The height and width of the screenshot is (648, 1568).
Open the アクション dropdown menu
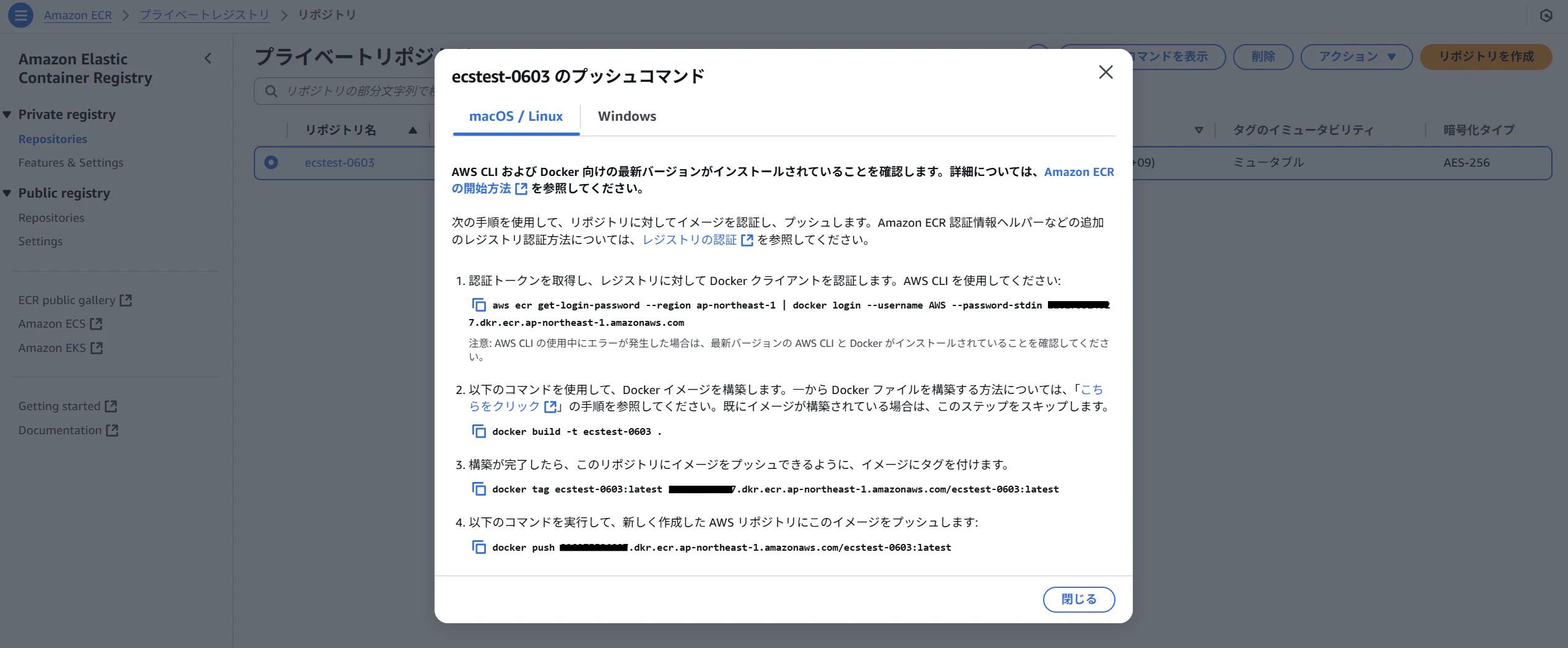1356,57
